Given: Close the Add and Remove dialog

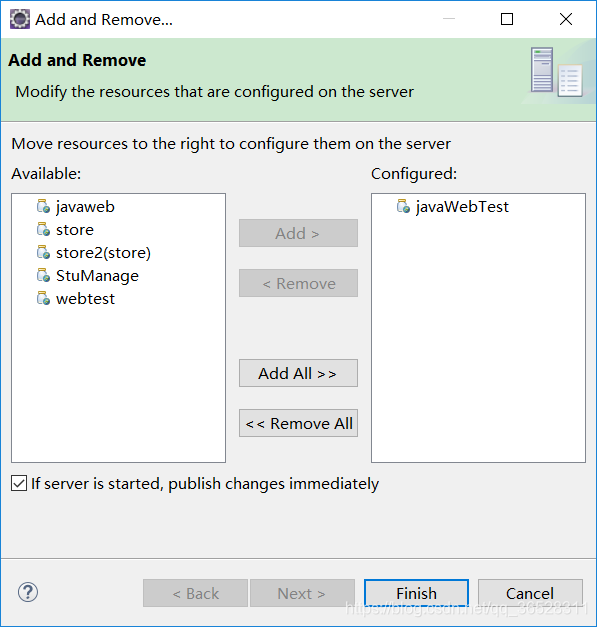Looking at the screenshot, I should point(566,19).
